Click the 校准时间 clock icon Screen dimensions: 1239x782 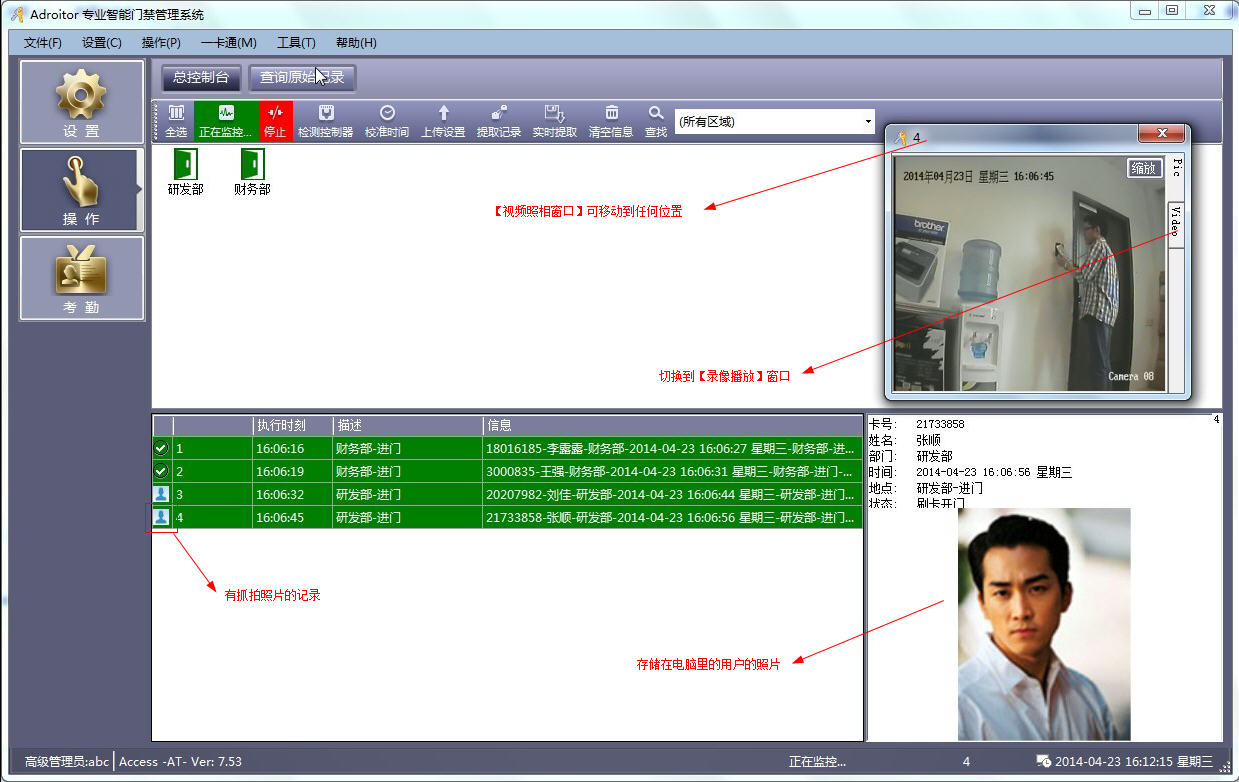point(387,121)
